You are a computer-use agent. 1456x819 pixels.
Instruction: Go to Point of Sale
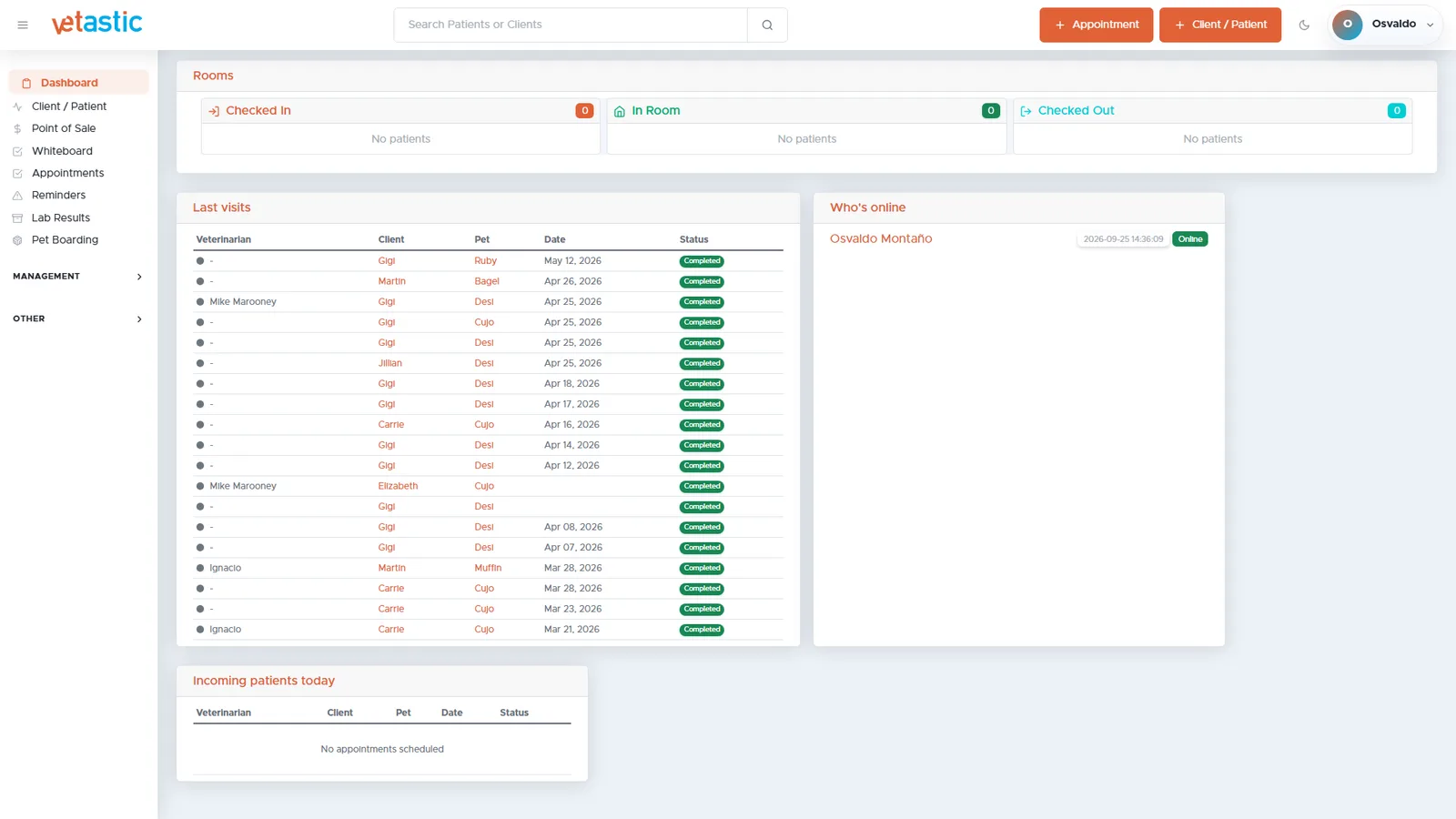pos(64,128)
